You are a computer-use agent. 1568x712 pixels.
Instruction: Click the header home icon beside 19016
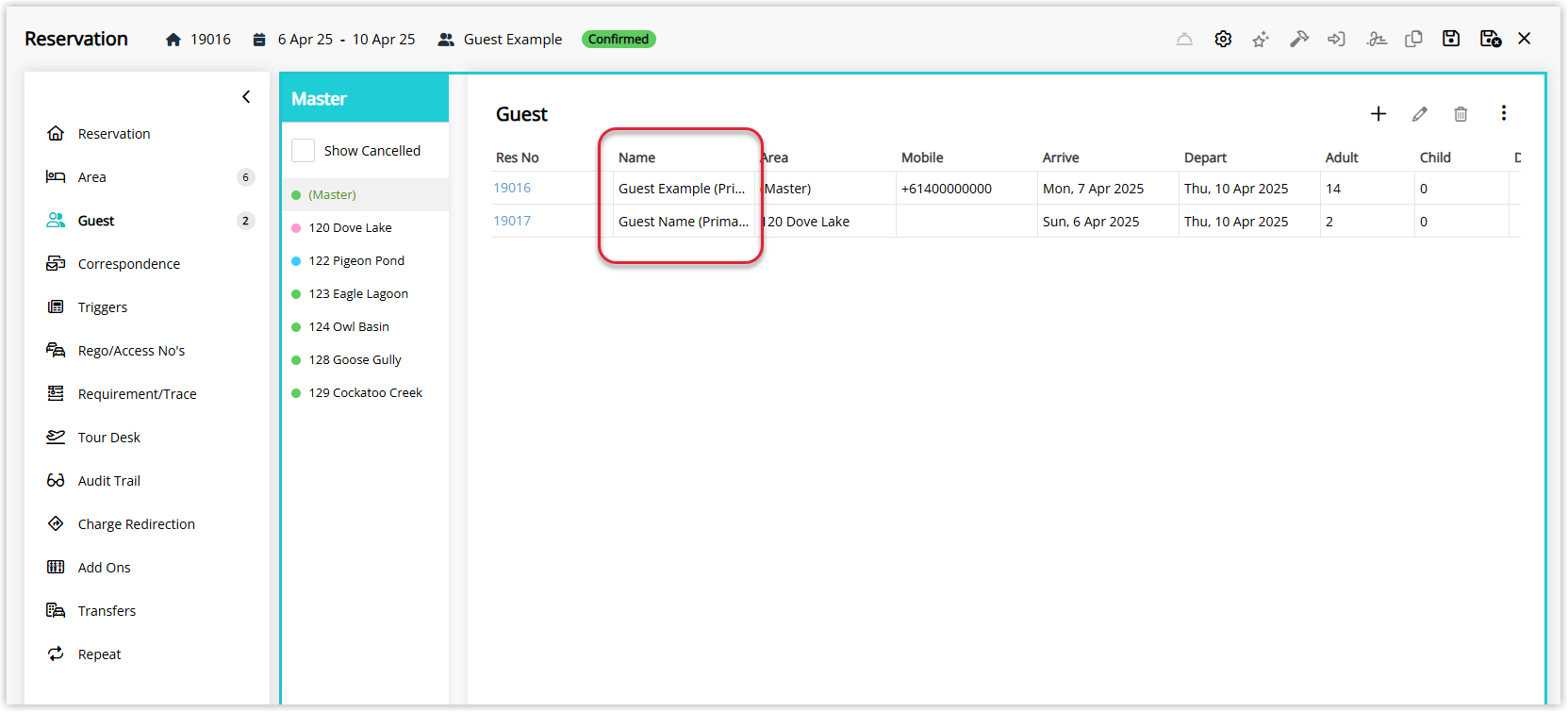[x=173, y=40]
